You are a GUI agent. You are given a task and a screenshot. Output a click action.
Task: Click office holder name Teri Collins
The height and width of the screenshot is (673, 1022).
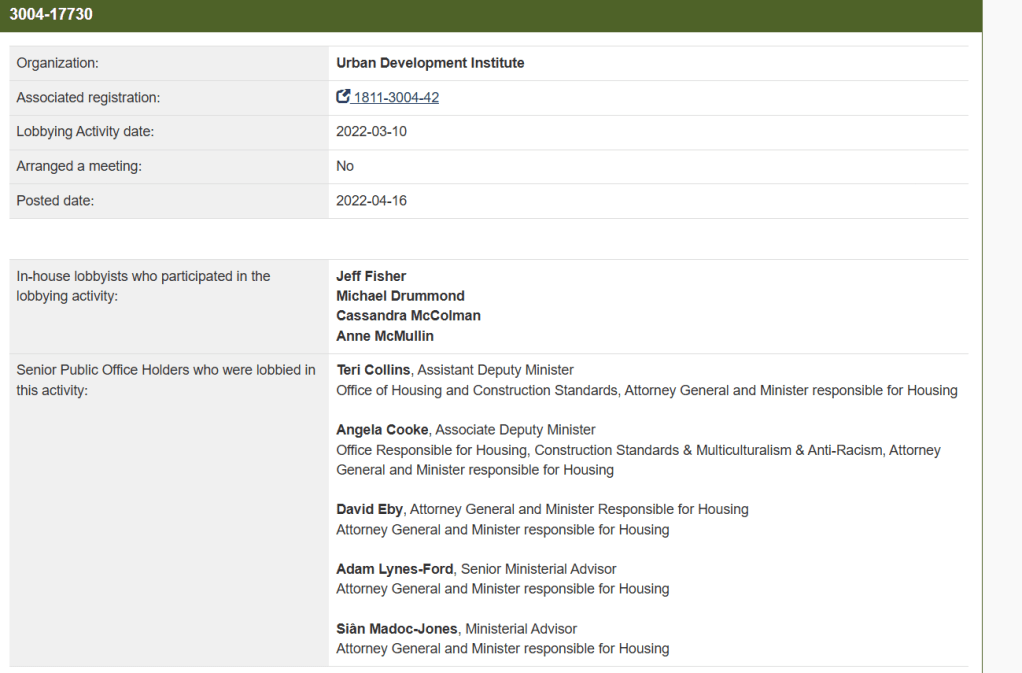(373, 370)
